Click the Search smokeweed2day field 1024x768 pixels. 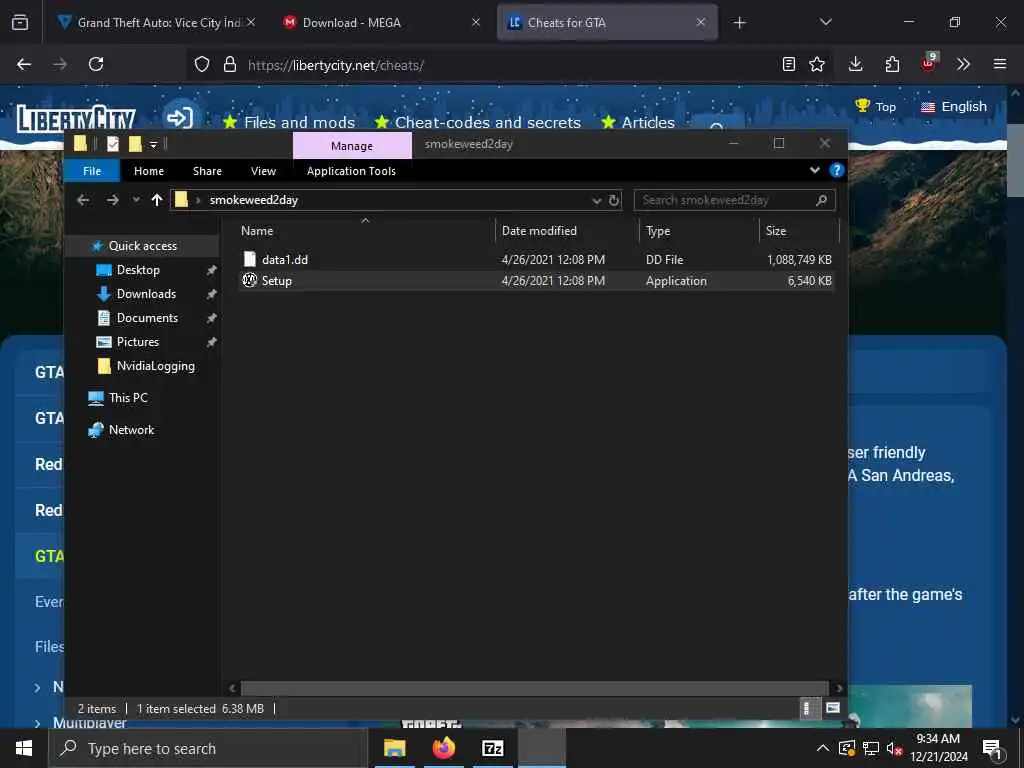(734, 200)
